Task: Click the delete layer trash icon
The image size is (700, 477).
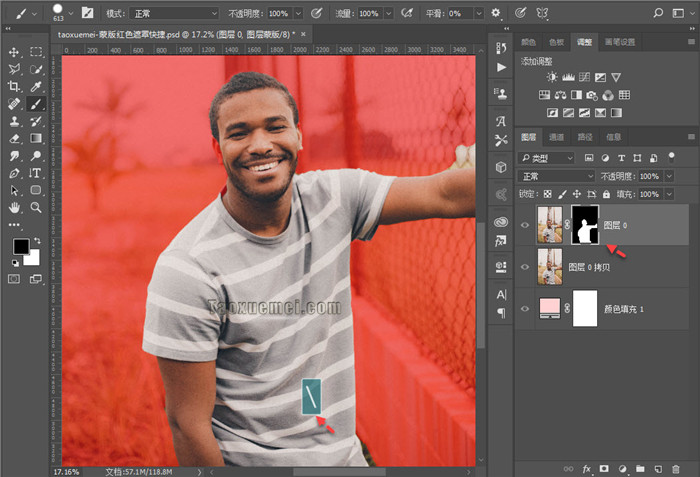Action: coord(677,467)
